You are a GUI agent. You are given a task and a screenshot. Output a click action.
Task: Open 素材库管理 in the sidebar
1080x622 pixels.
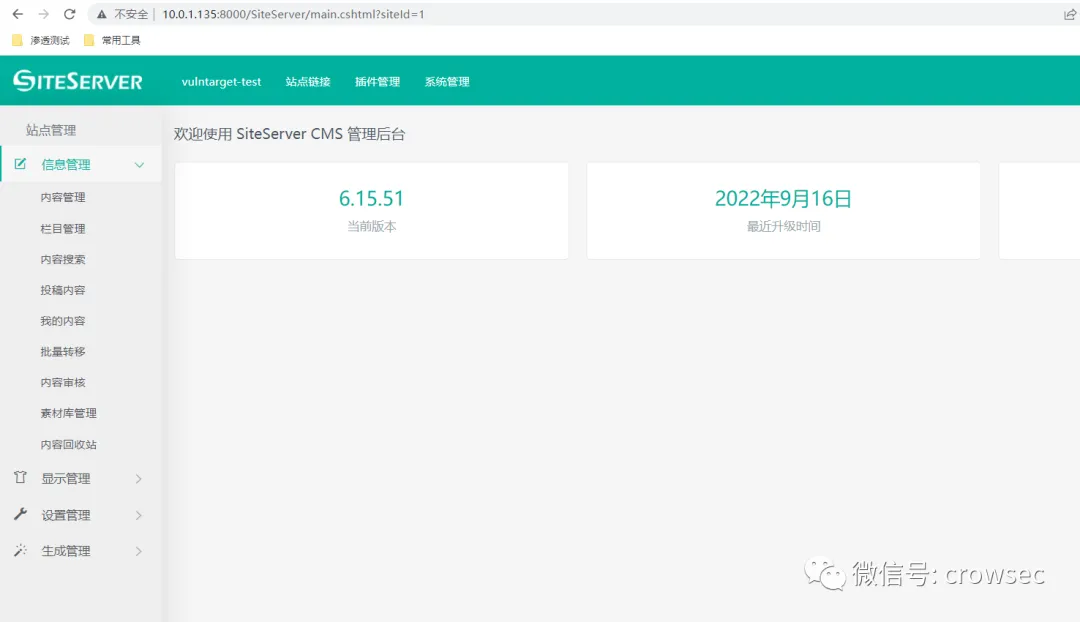[x=68, y=413]
